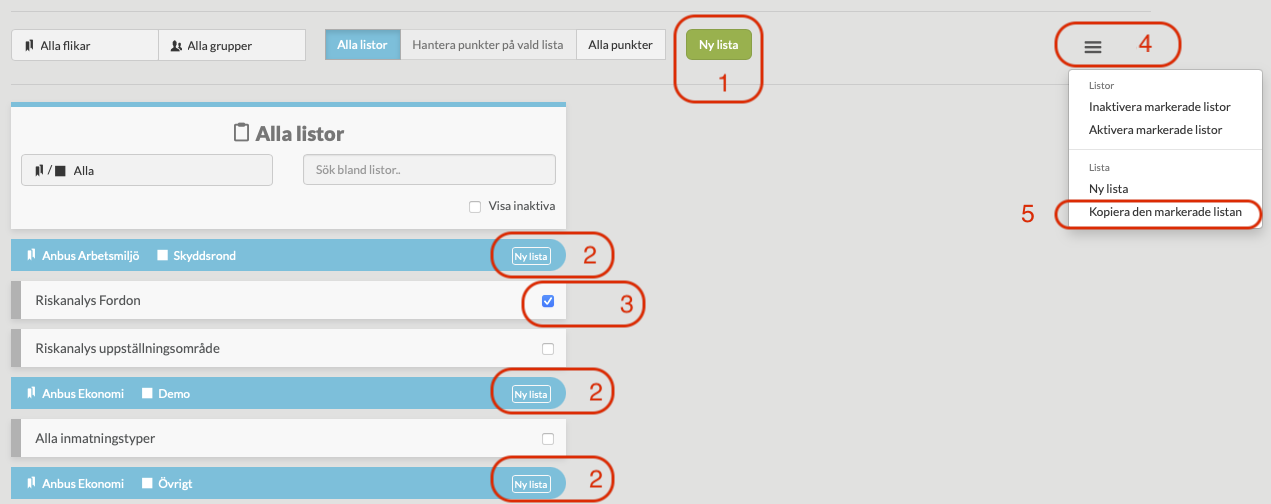The width and height of the screenshot is (1271, 504).
Task: Open the Alla flikar dropdown
Action: tap(85, 45)
